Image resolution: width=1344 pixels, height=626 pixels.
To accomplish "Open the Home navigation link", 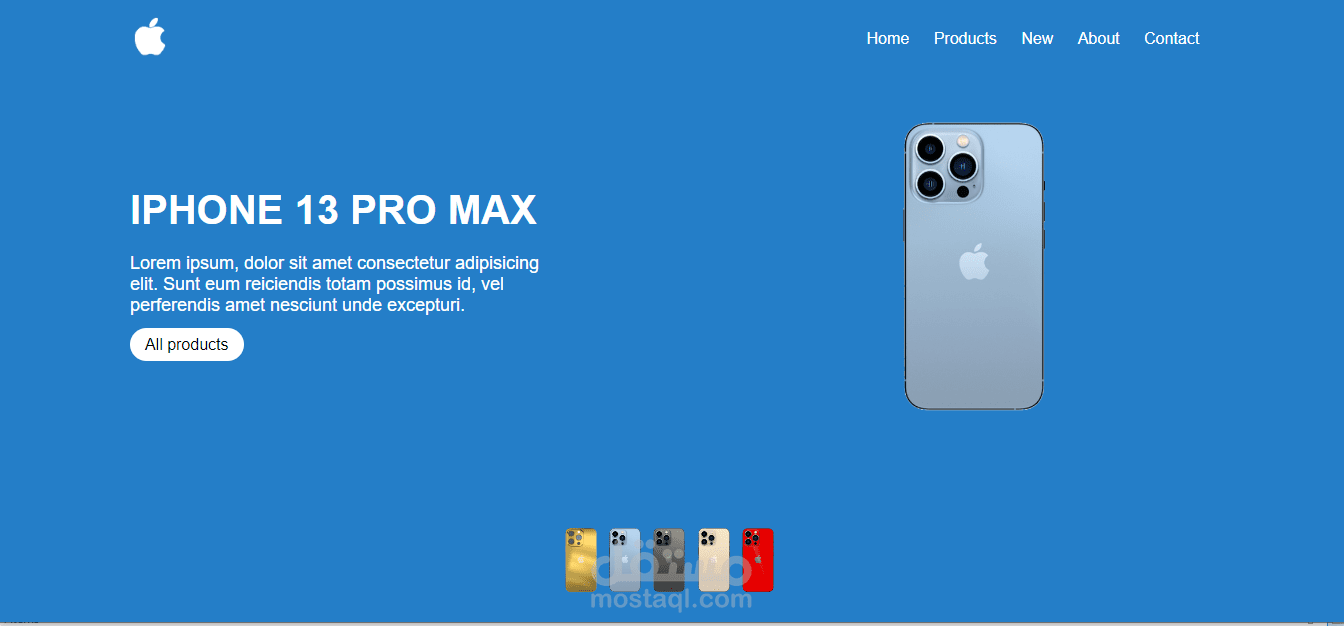I will click(888, 38).
